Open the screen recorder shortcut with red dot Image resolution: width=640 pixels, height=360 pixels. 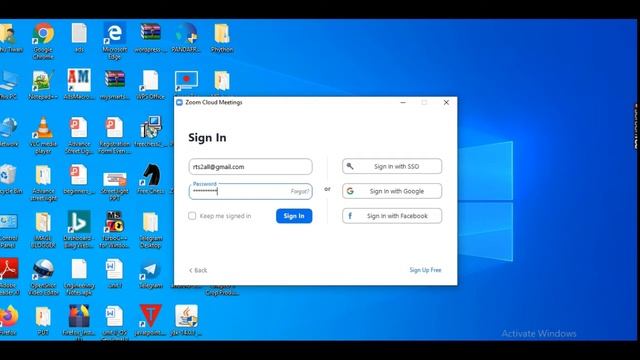coord(187,81)
